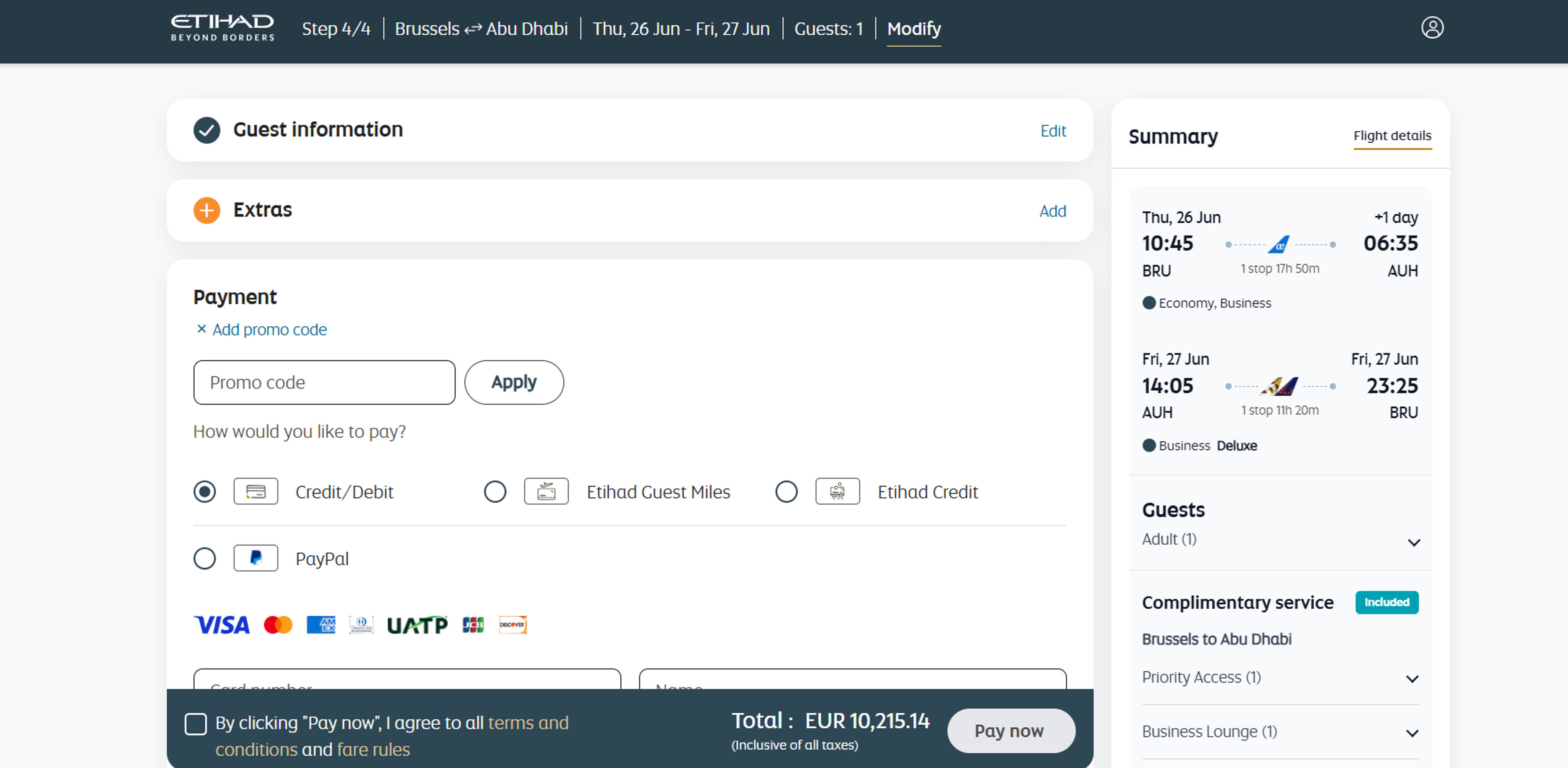
Task: Click the UATP logo
Action: click(x=418, y=625)
